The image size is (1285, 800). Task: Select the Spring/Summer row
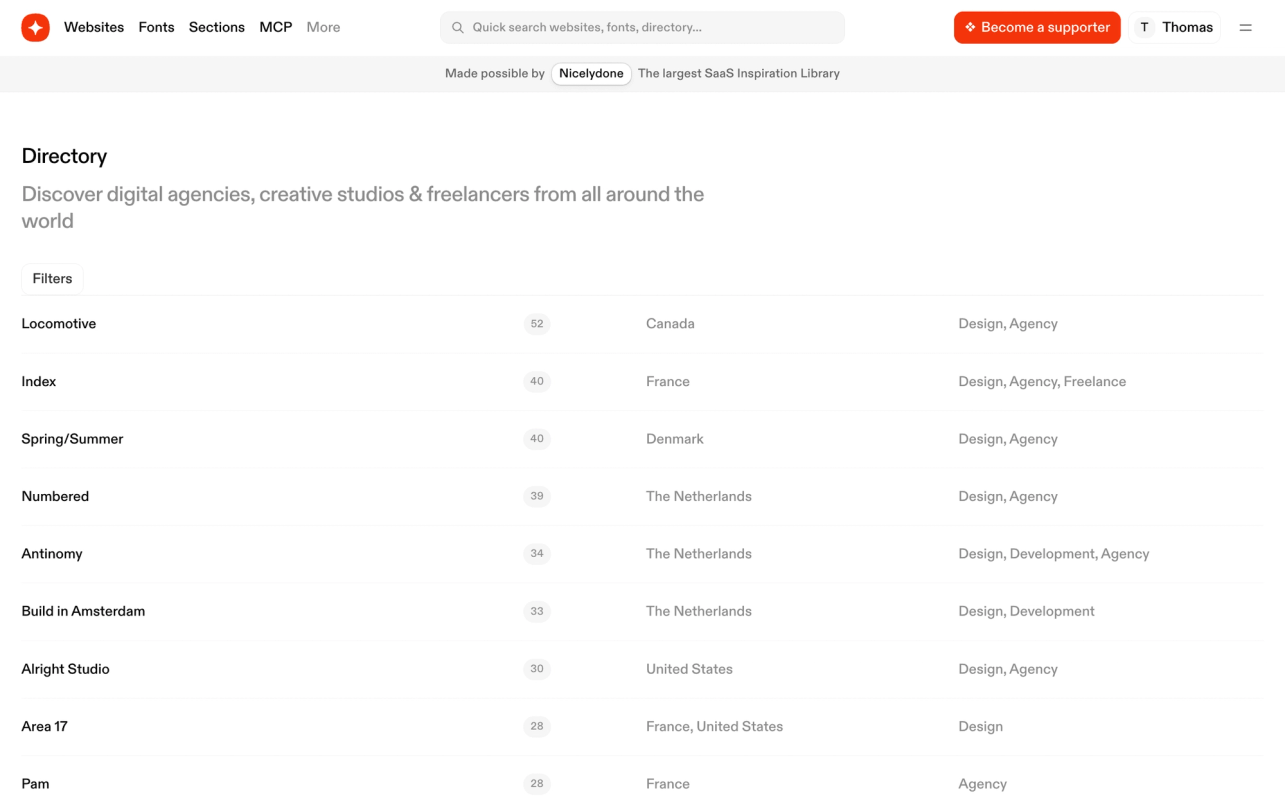click(x=643, y=439)
